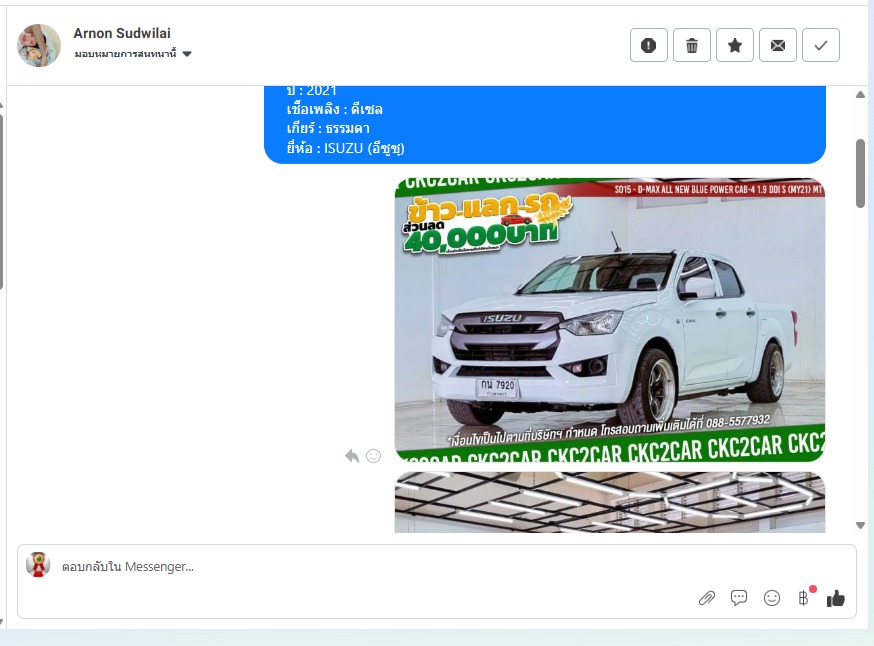Viewport: 874px width, 646px height.
Task: Delete conversation using trash icon
Action: 692,45
